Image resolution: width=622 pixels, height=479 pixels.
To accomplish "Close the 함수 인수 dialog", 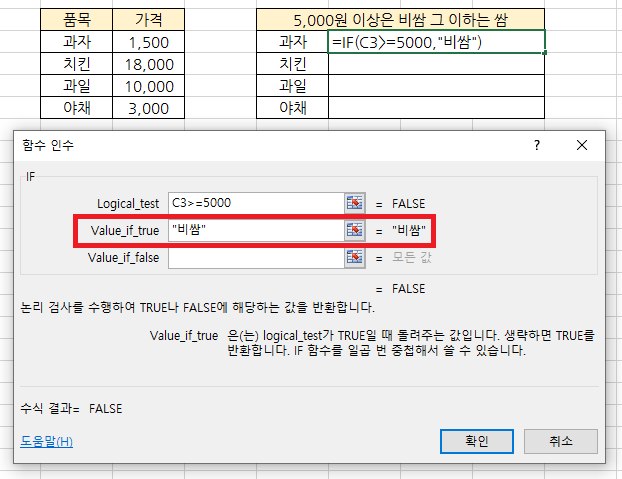I will [x=582, y=145].
